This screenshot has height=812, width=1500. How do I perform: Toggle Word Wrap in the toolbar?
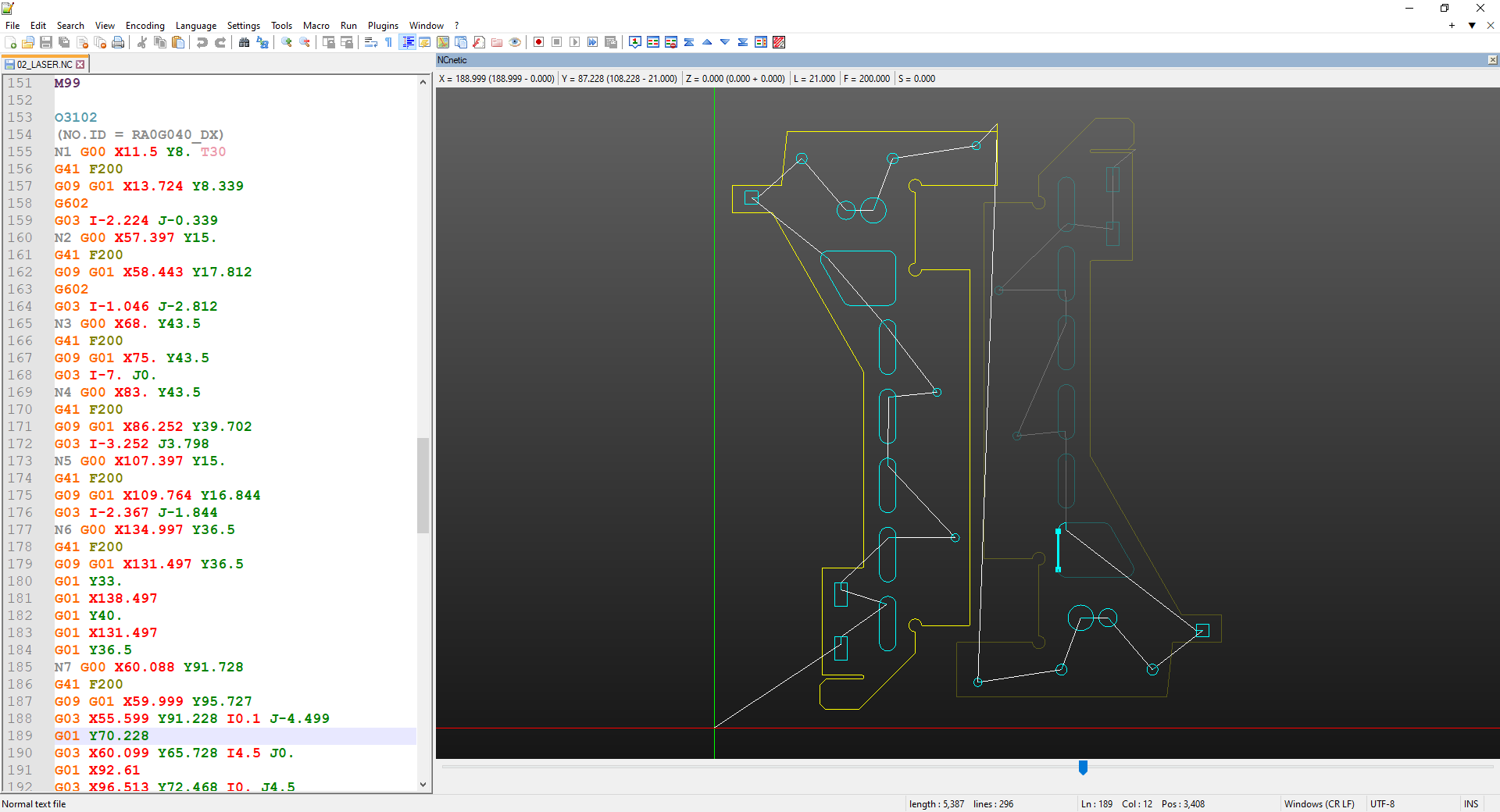[370, 42]
